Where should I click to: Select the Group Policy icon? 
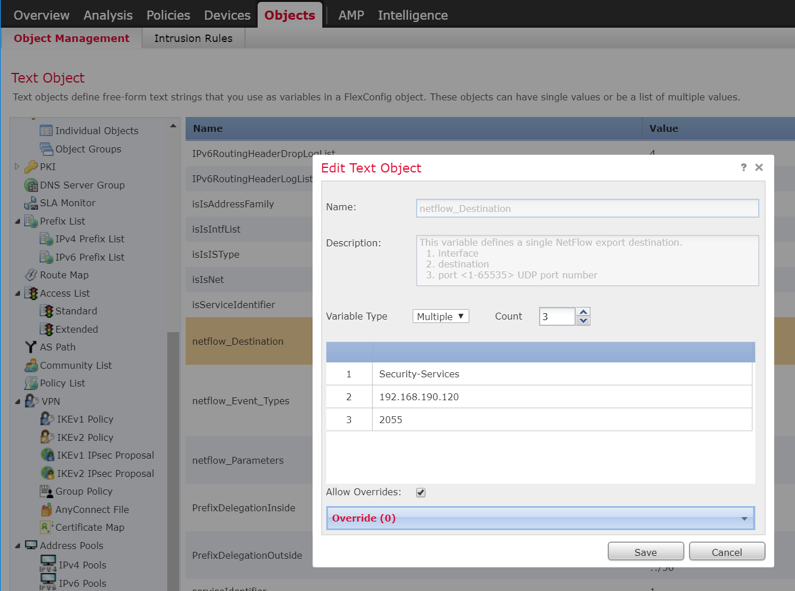(46, 491)
